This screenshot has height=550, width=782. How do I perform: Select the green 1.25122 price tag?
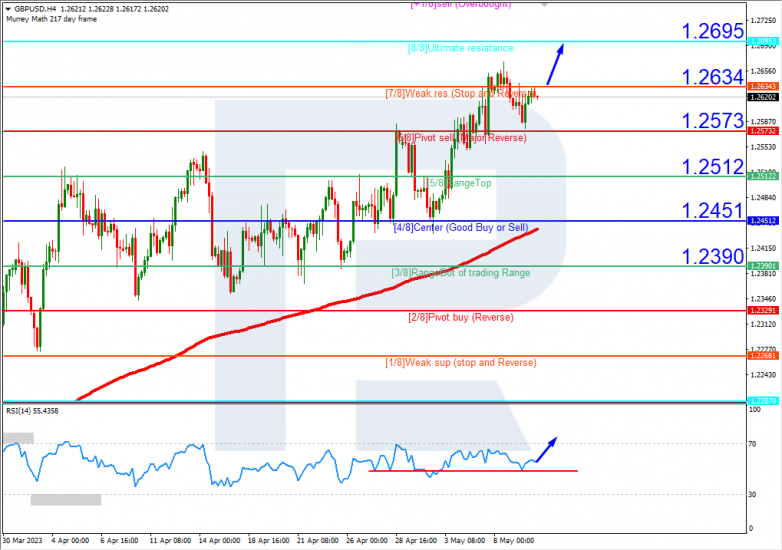pyautogui.click(x=763, y=176)
